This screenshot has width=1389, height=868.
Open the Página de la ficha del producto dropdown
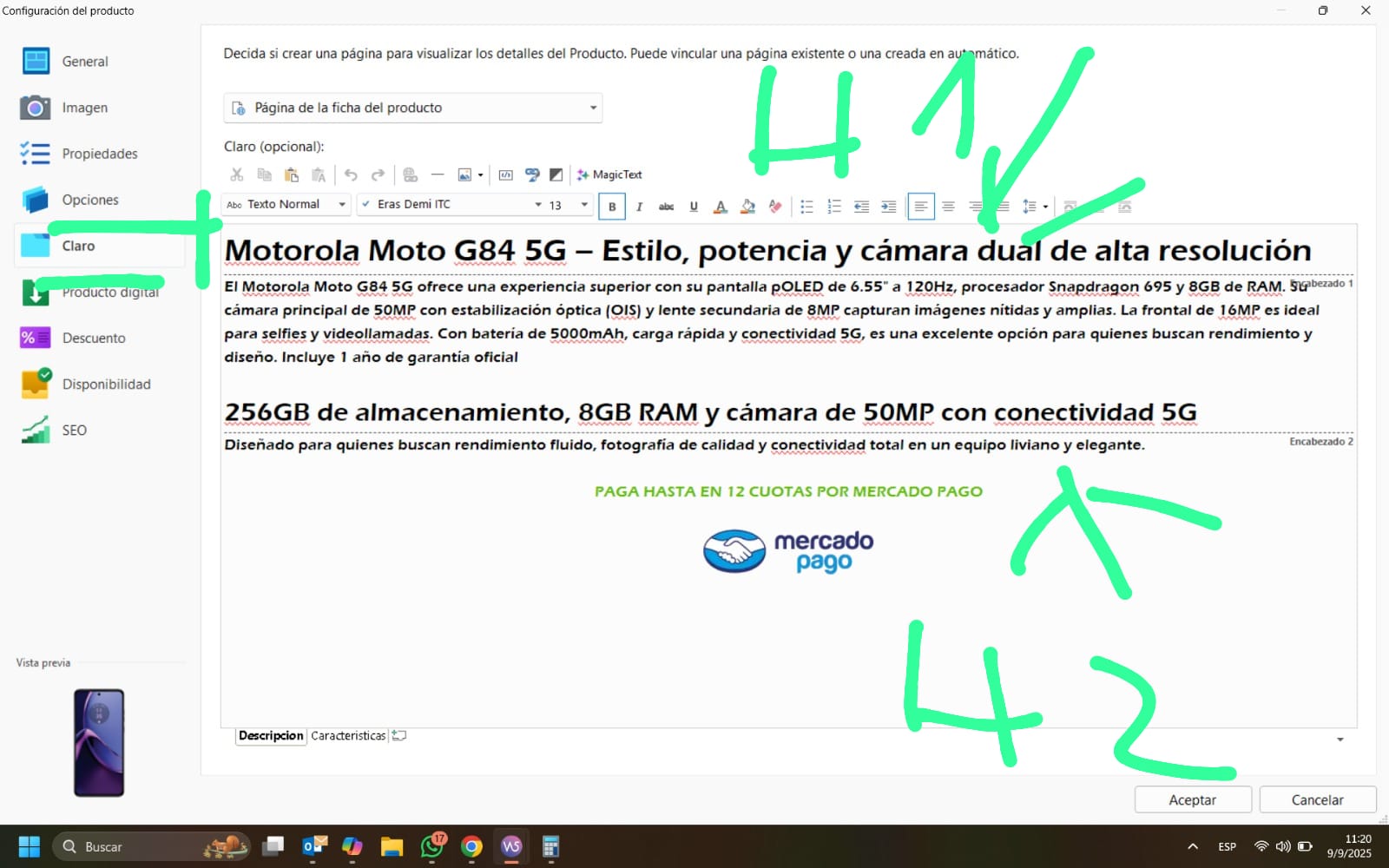pos(413,108)
